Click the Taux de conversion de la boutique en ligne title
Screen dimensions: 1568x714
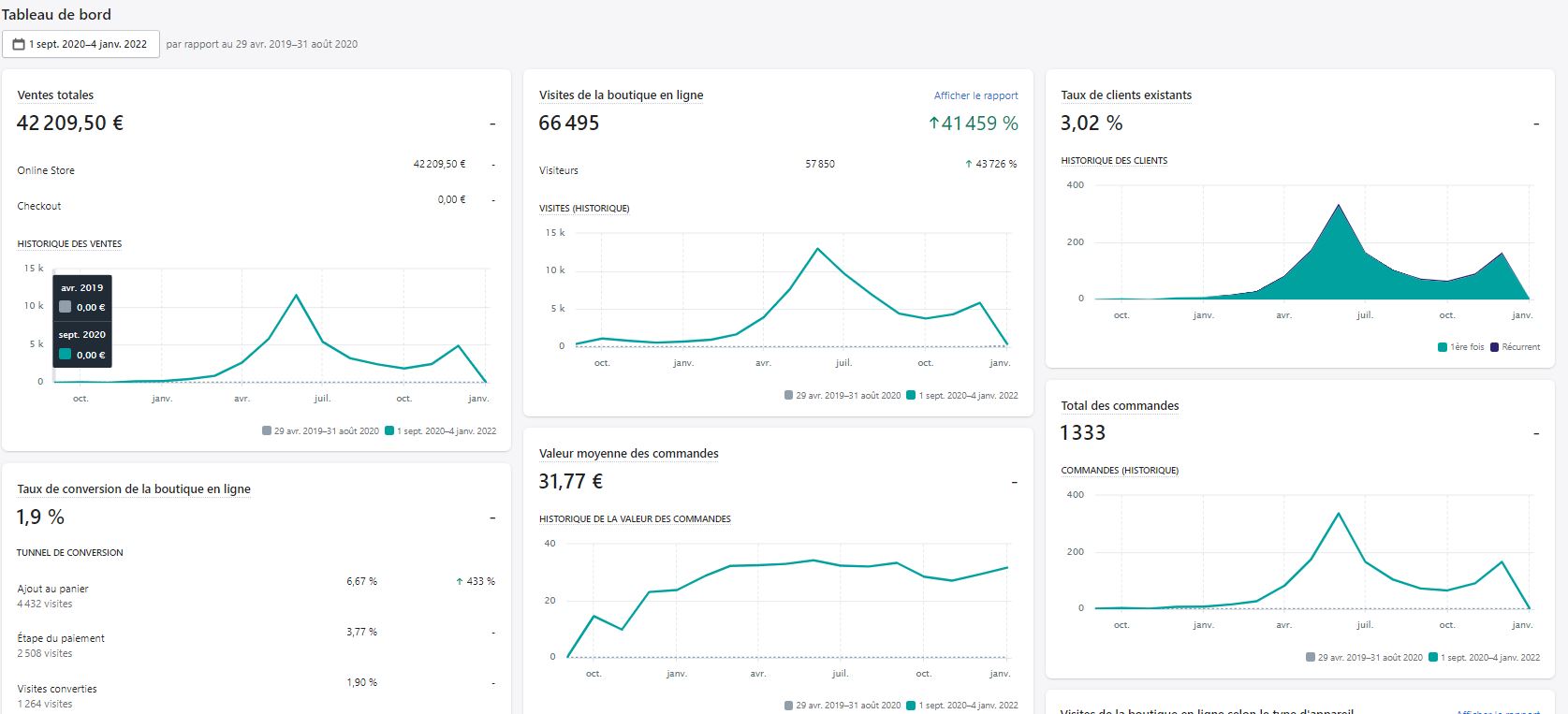(134, 489)
